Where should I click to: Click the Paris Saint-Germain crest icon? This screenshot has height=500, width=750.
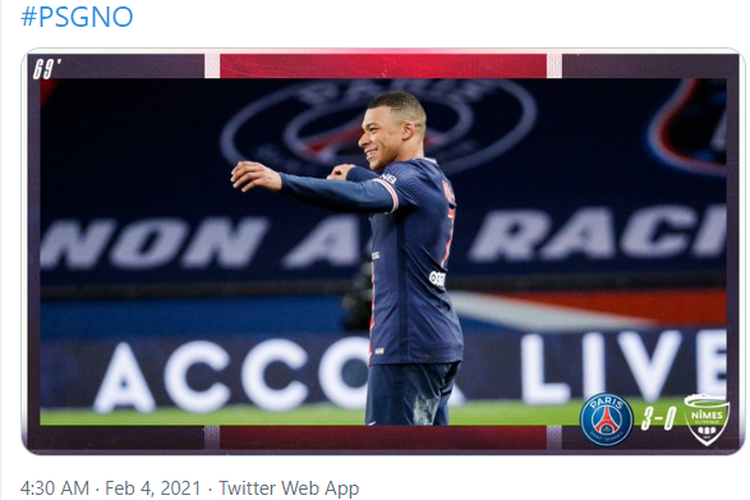point(606,419)
